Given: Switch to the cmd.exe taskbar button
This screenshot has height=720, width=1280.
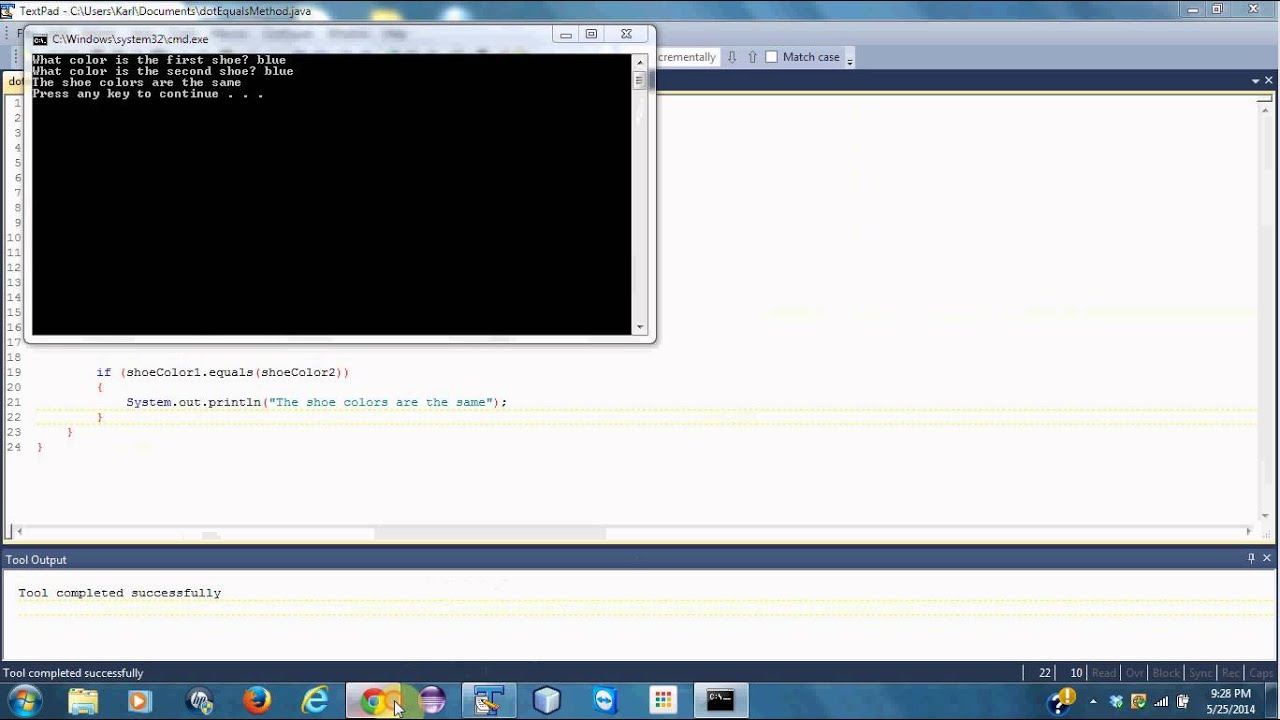Looking at the screenshot, I should (721, 701).
